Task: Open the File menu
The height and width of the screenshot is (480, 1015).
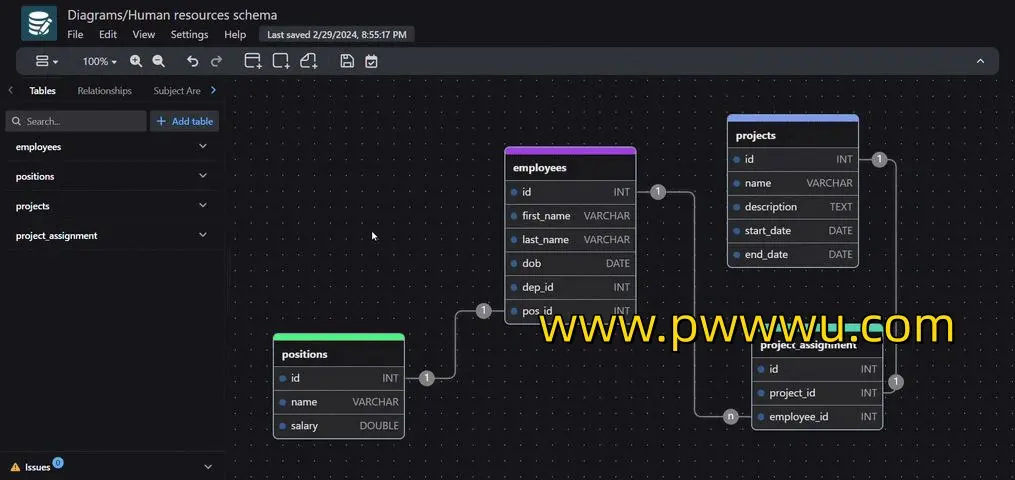Action: point(75,34)
